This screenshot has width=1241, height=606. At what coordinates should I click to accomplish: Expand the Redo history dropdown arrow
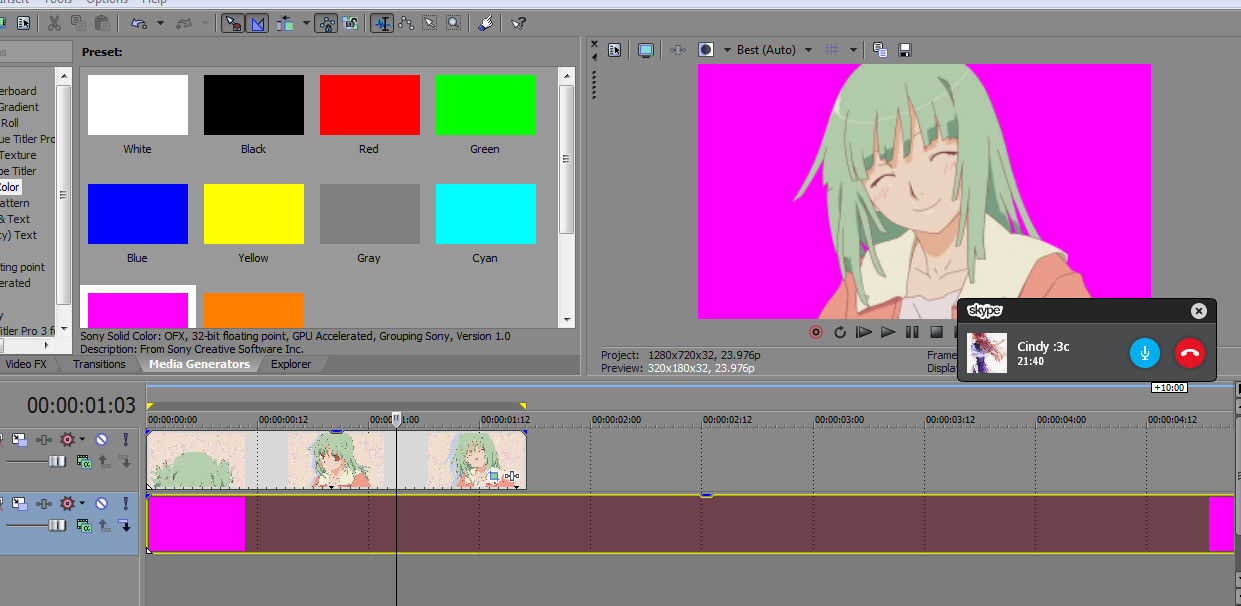tap(206, 22)
